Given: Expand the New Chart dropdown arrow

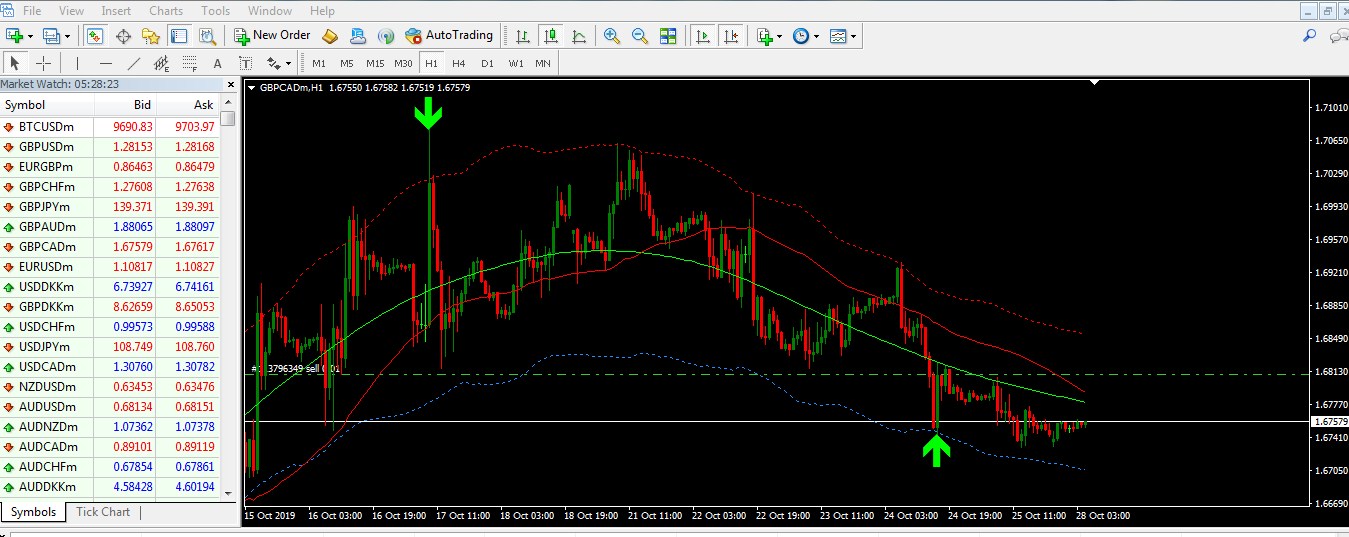Looking at the screenshot, I should (x=31, y=36).
